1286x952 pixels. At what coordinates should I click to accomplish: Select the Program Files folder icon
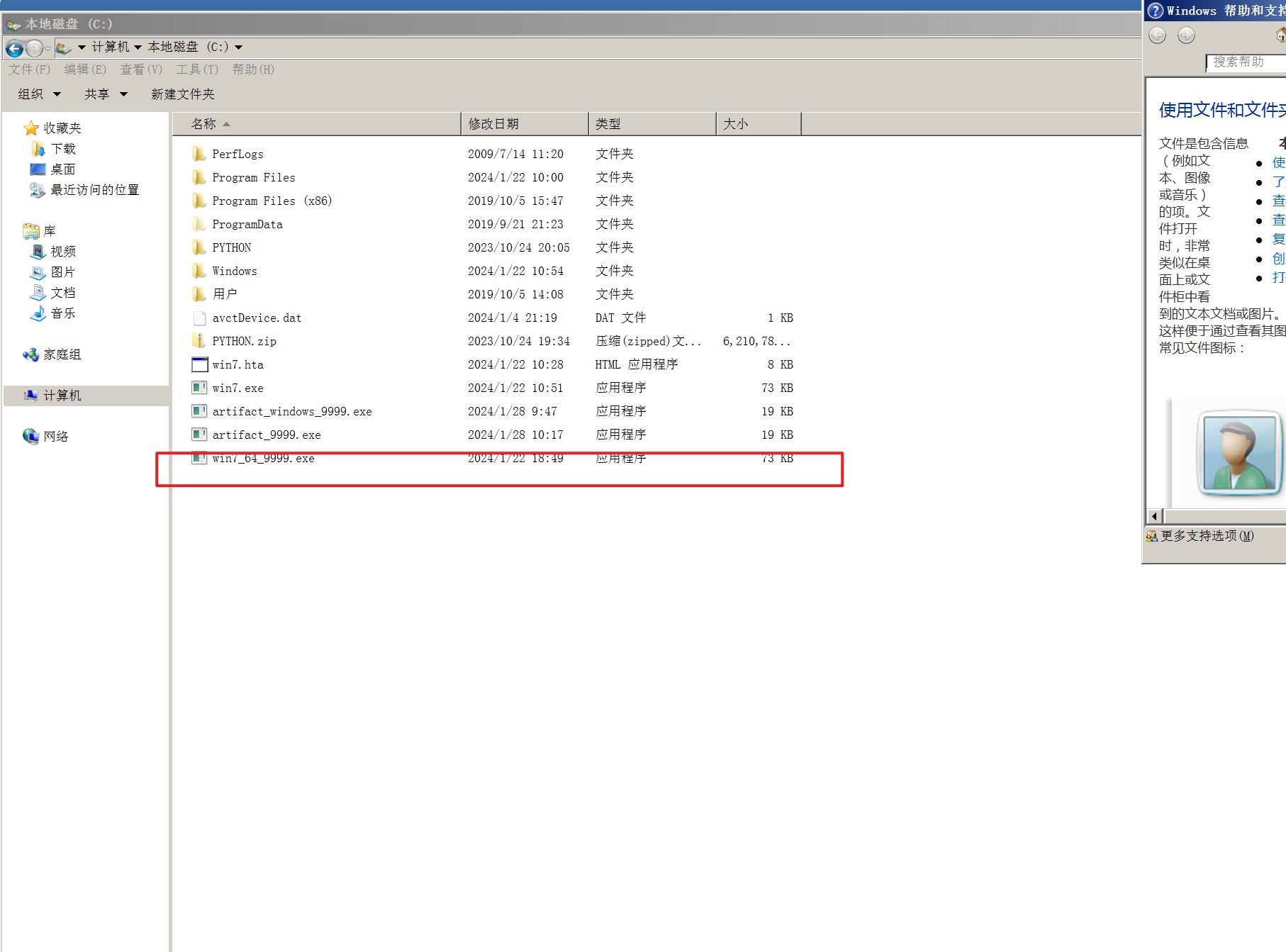199,177
